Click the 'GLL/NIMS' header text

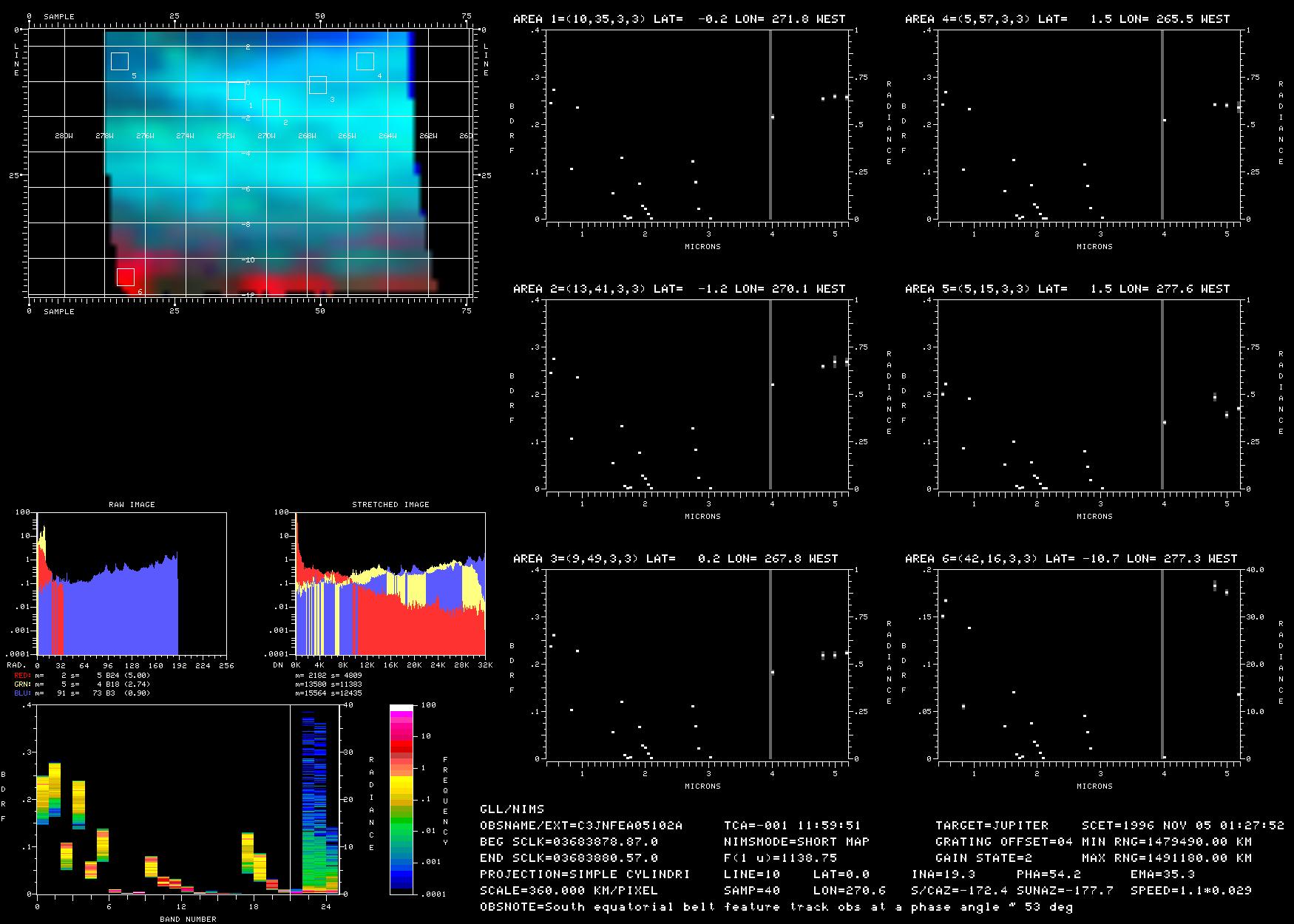click(x=512, y=809)
